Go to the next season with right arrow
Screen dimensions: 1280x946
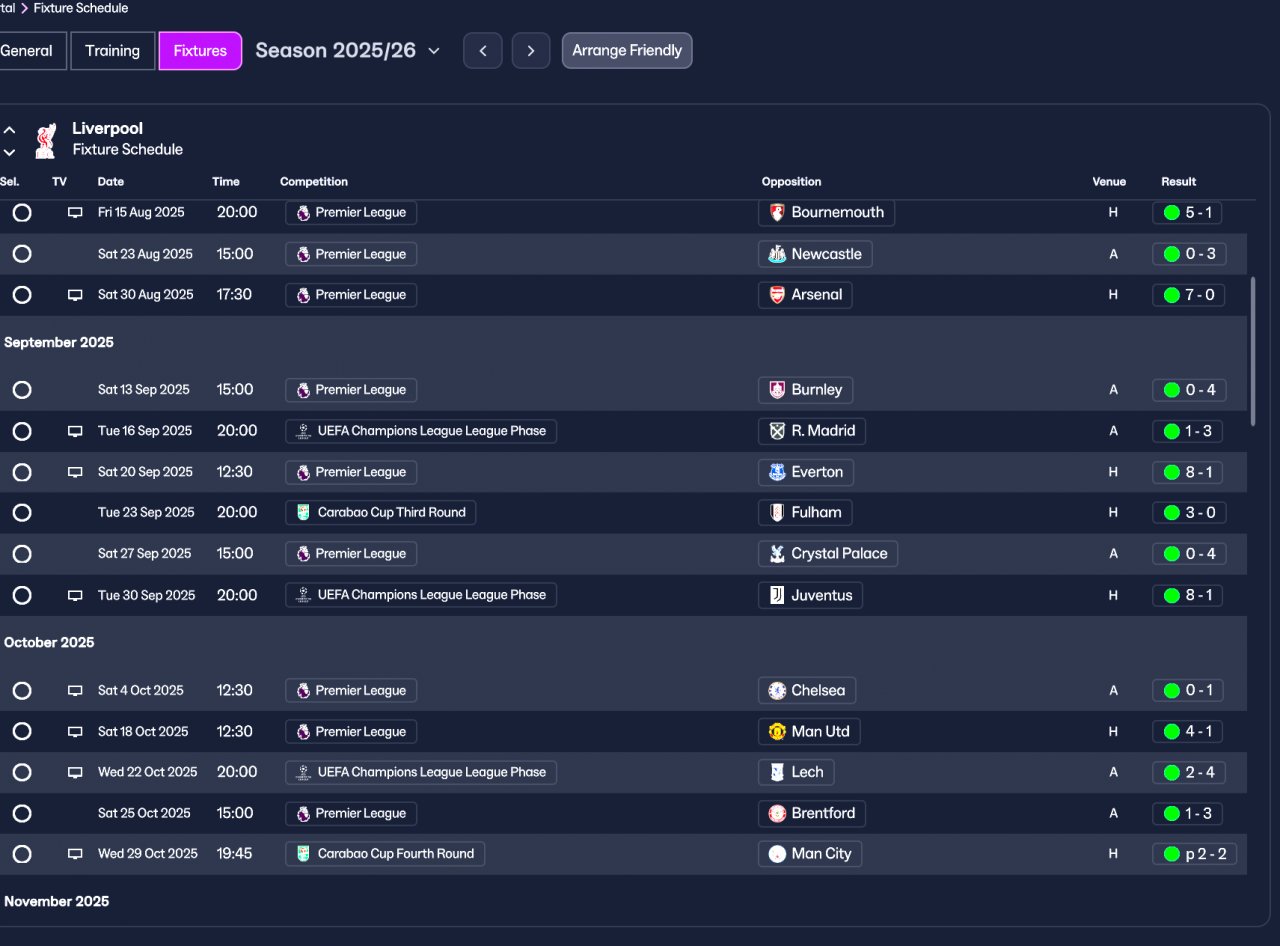531,51
